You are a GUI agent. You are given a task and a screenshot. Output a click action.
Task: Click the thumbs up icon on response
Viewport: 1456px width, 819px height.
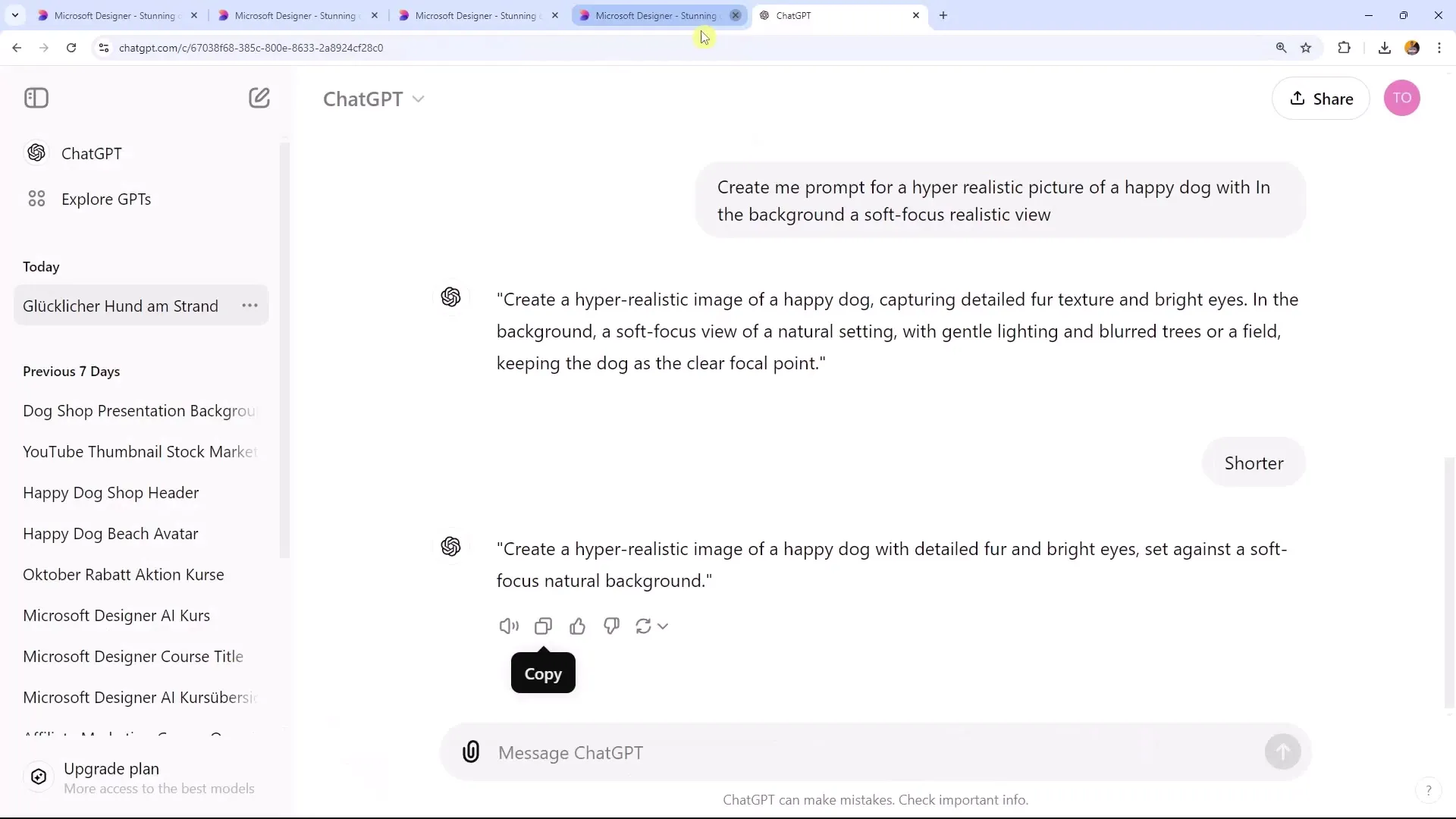577,625
